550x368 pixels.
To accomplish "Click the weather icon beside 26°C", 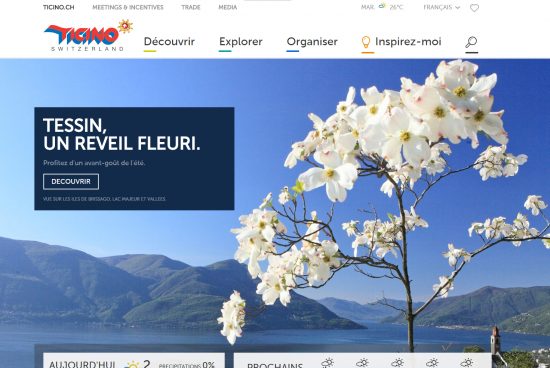I will pos(382,6).
